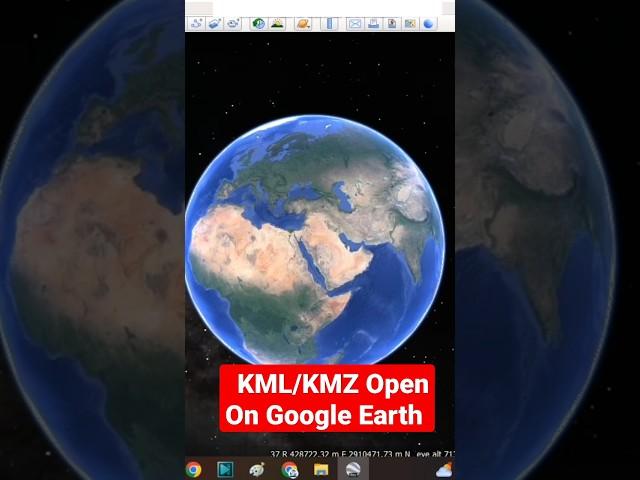Viewport: 640px width, 480px height.
Task: Click the Add Path toolbar icon
Action: coord(196,24)
